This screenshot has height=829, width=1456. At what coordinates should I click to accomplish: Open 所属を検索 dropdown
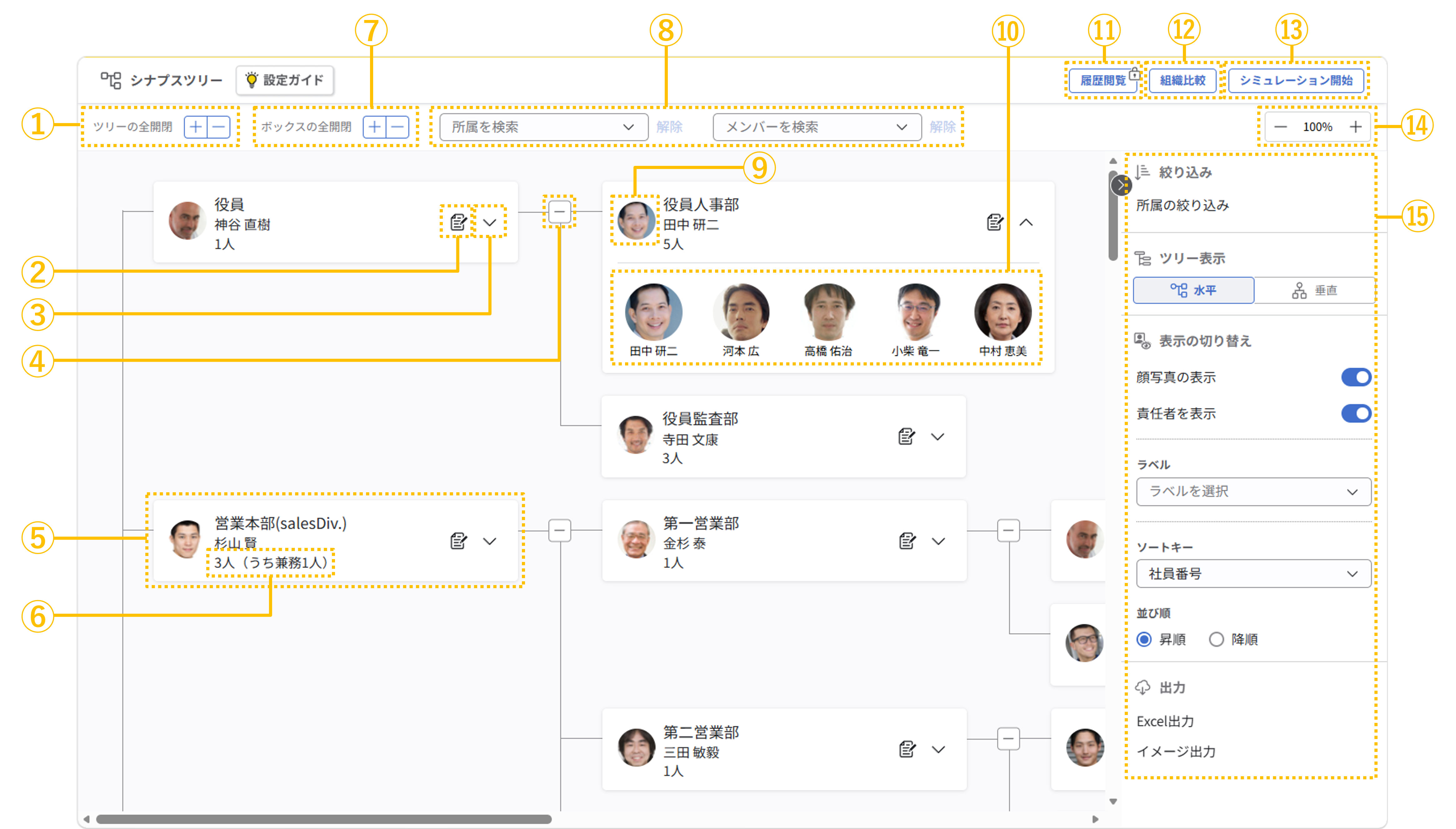pyautogui.click(x=543, y=127)
